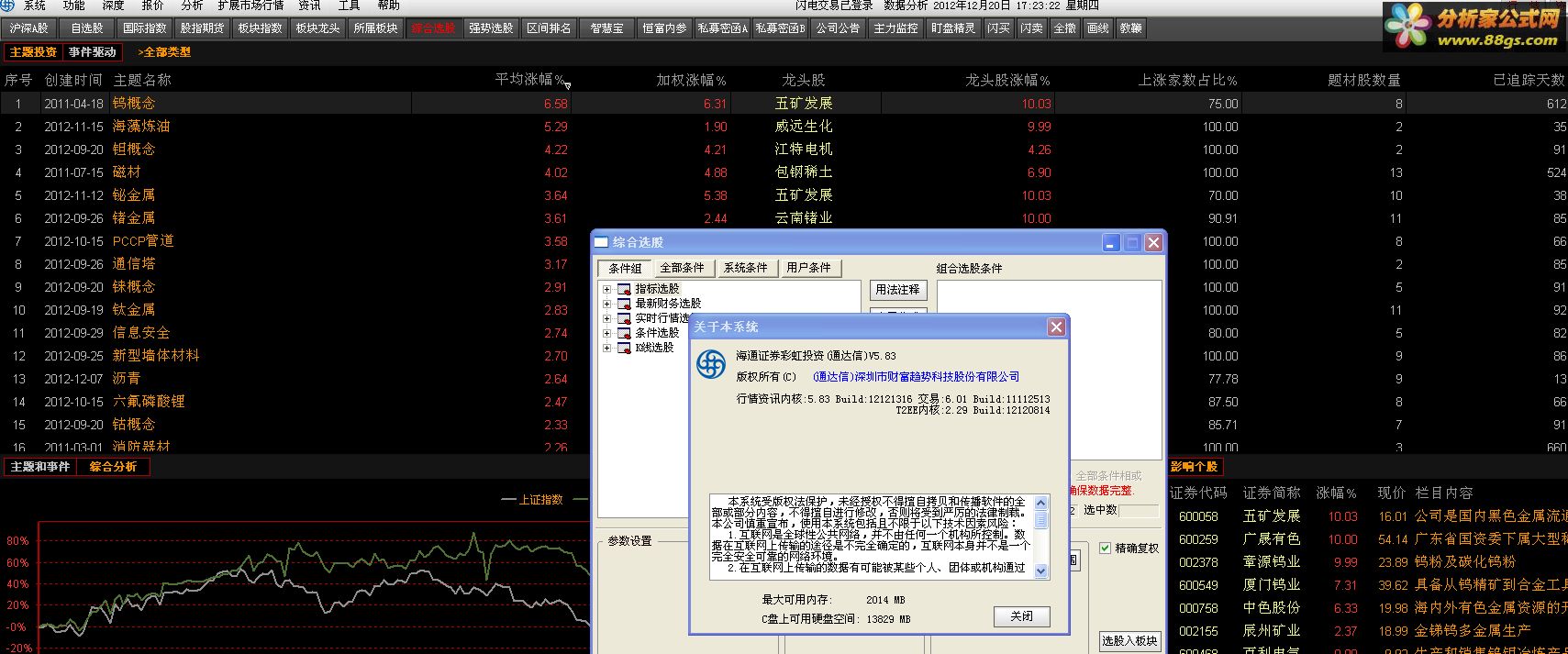Click the 通达信 company copyright link
The height and width of the screenshot is (654, 1568).
coord(917,377)
